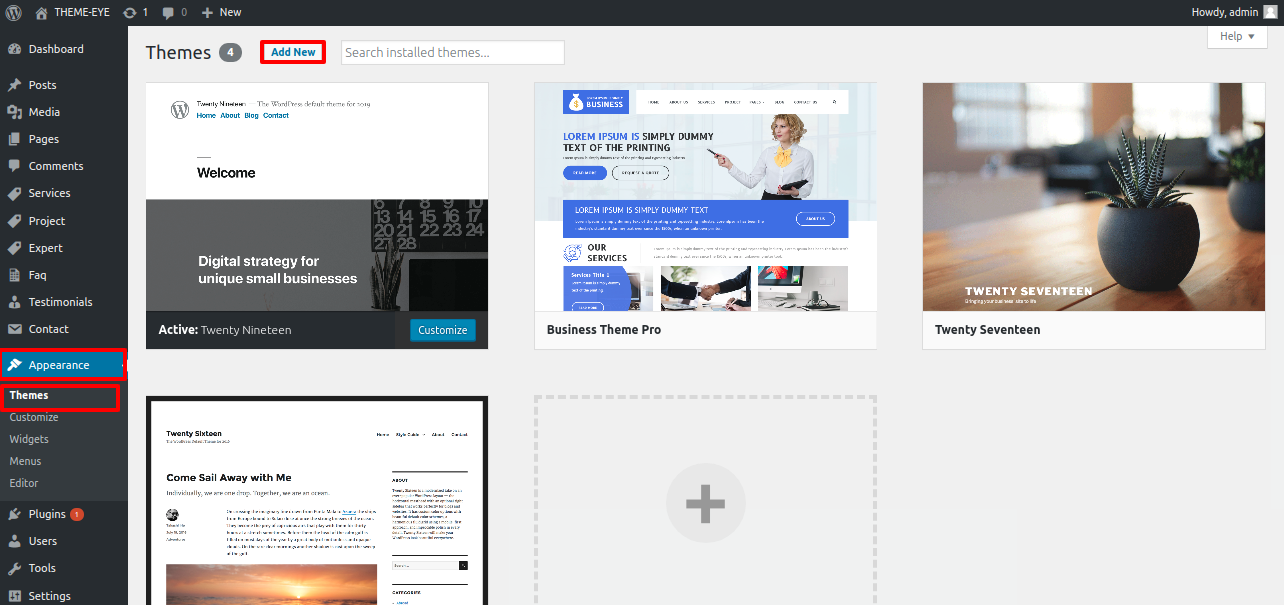Viewport: 1284px width, 605px height.
Task: Click the Add New themes button
Action: (293, 52)
